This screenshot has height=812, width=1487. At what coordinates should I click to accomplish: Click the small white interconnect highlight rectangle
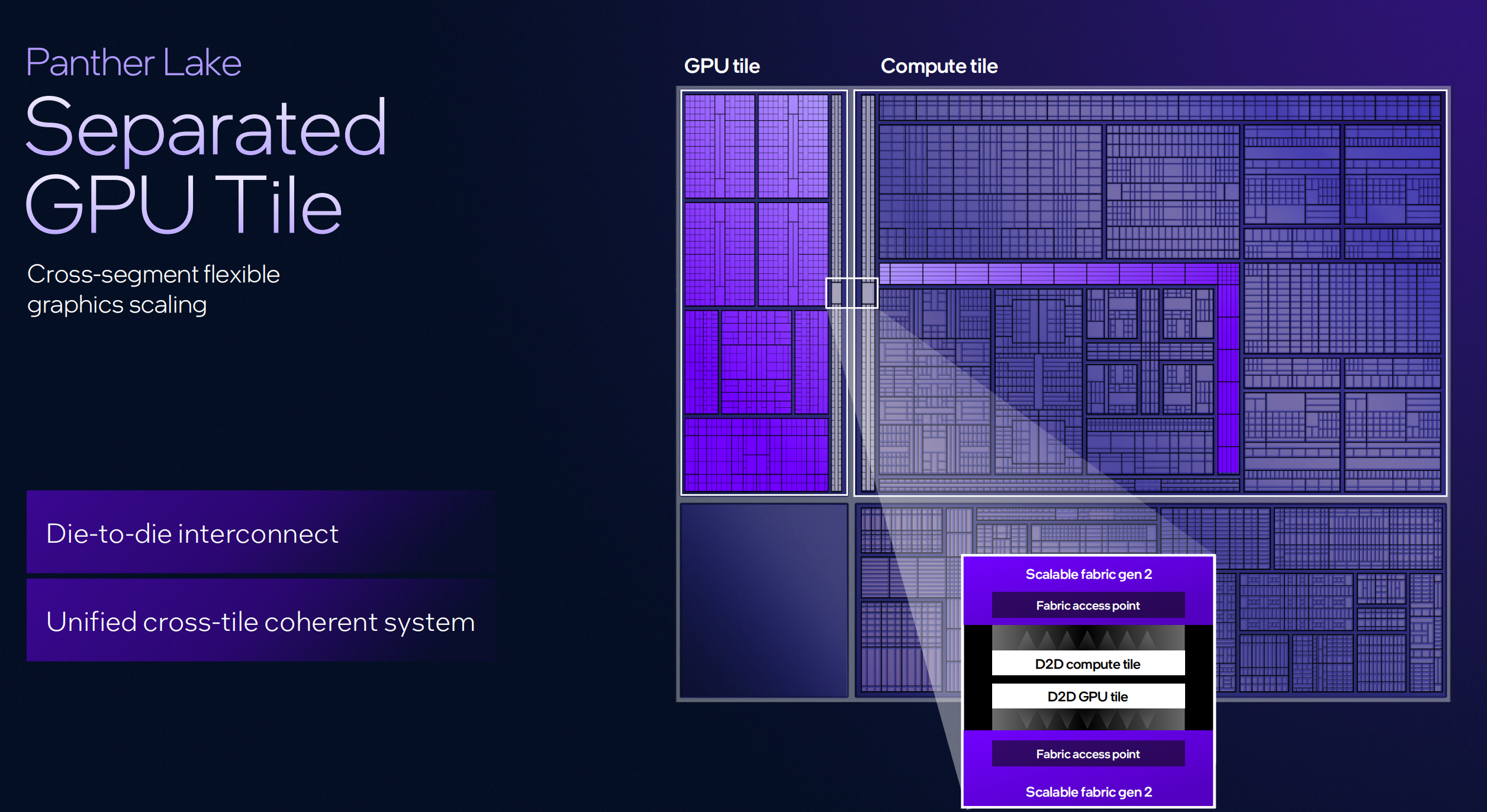851,293
